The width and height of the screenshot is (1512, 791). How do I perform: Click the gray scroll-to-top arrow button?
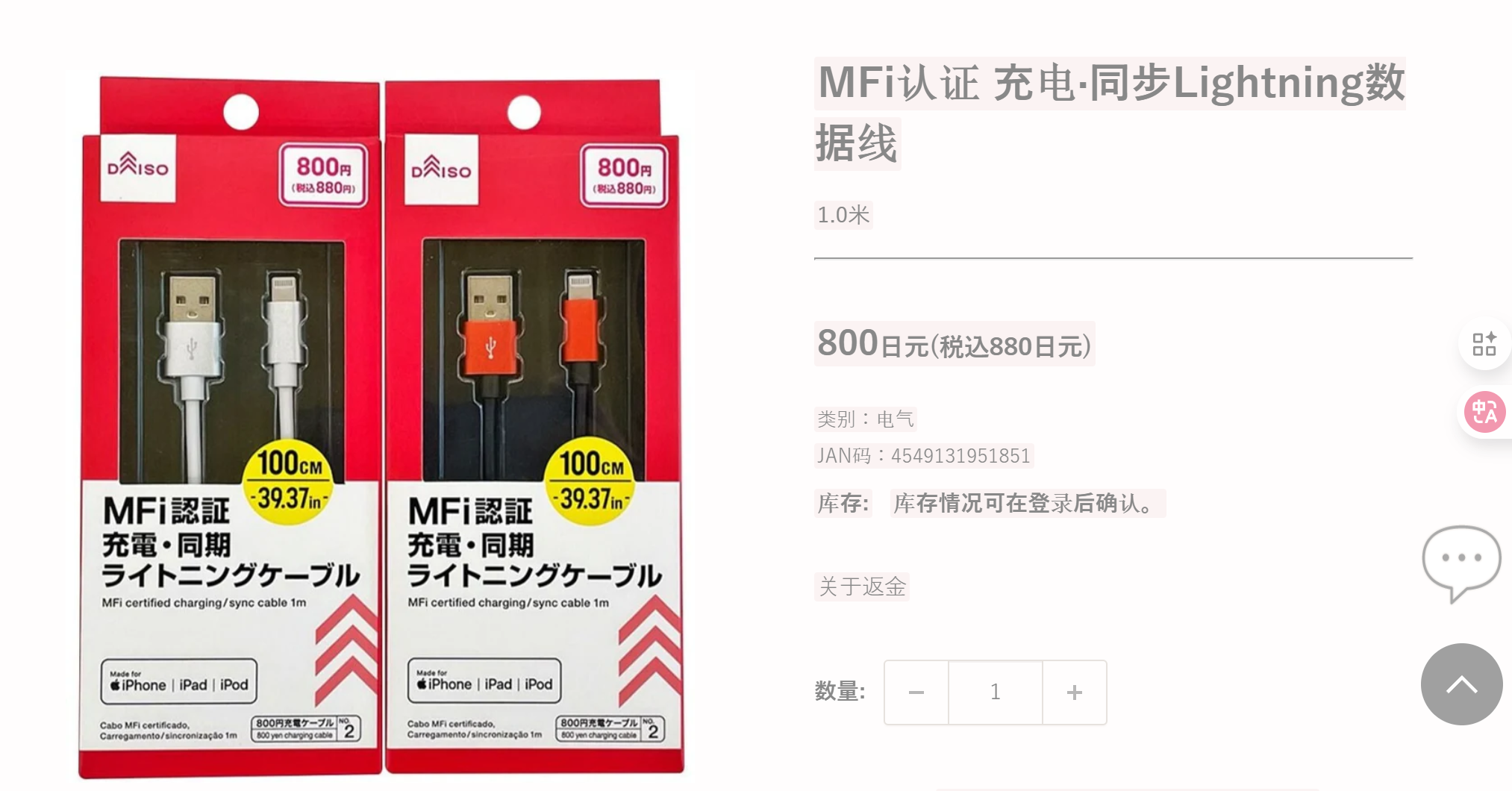click(x=1461, y=684)
